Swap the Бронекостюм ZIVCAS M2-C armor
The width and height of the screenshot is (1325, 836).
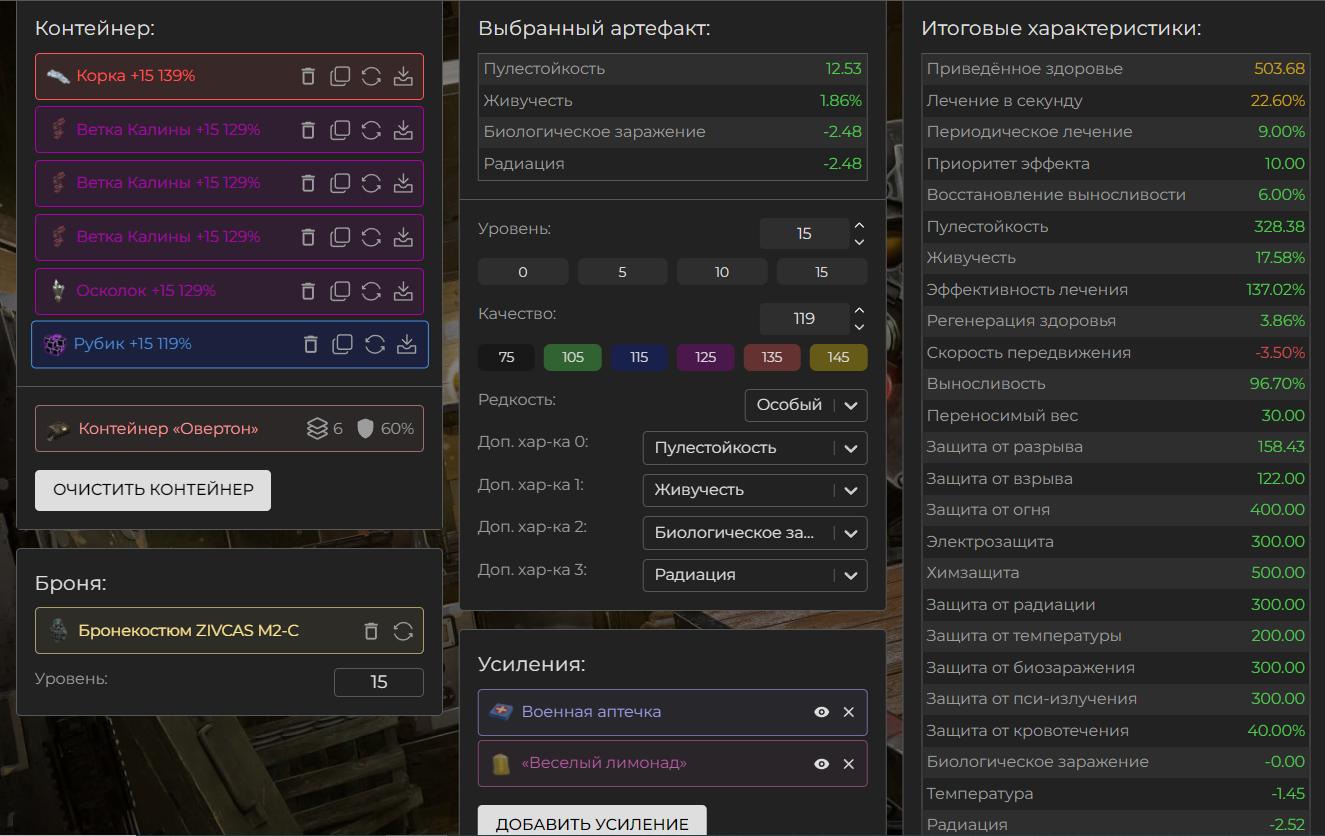click(x=403, y=631)
